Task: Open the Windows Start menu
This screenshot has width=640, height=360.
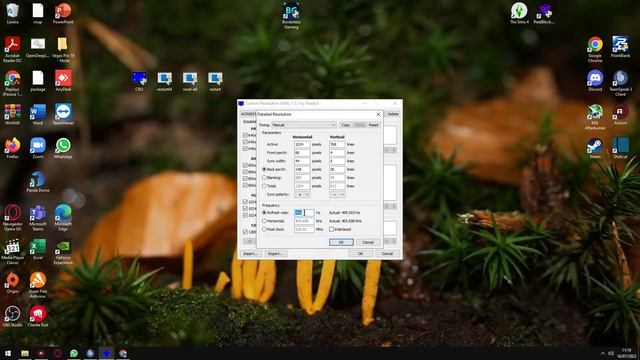Action: [8, 353]
